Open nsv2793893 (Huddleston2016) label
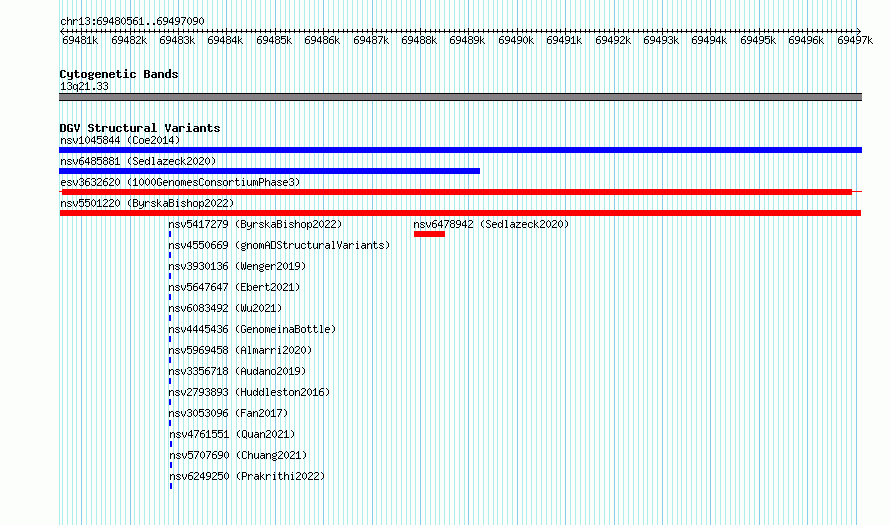Screen dimensions: 890x525 coord(249,392)
